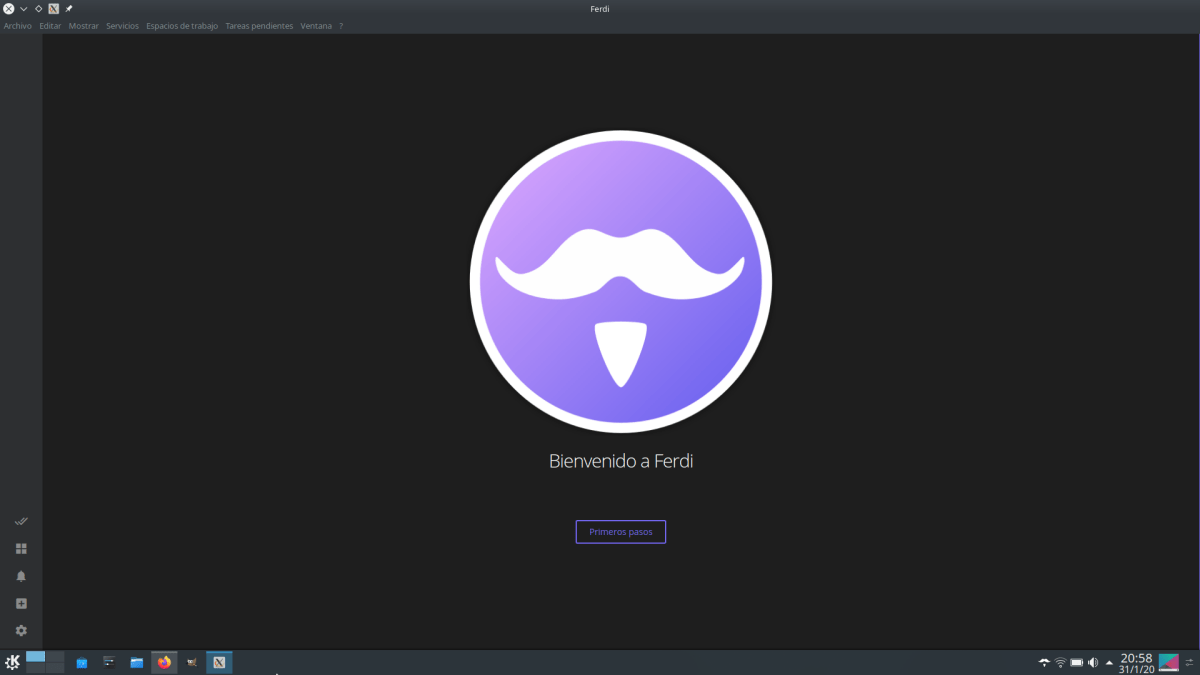
Task: Click the Primeros pasos button
Action: [621, 532]
